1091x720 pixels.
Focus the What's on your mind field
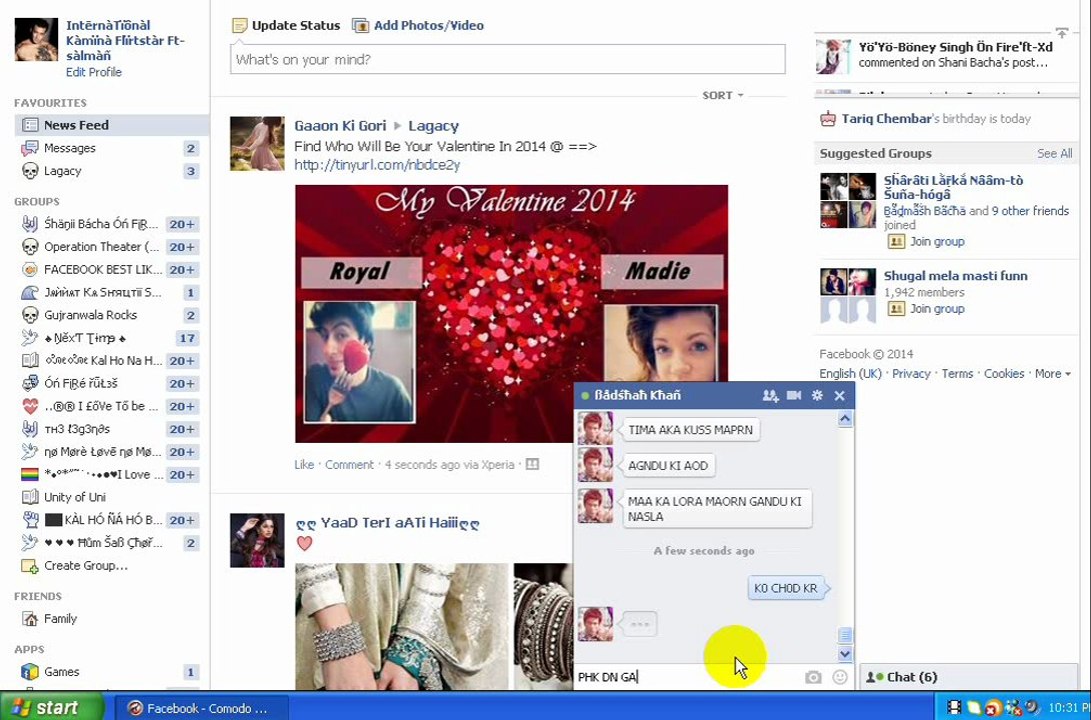point(508,60)
